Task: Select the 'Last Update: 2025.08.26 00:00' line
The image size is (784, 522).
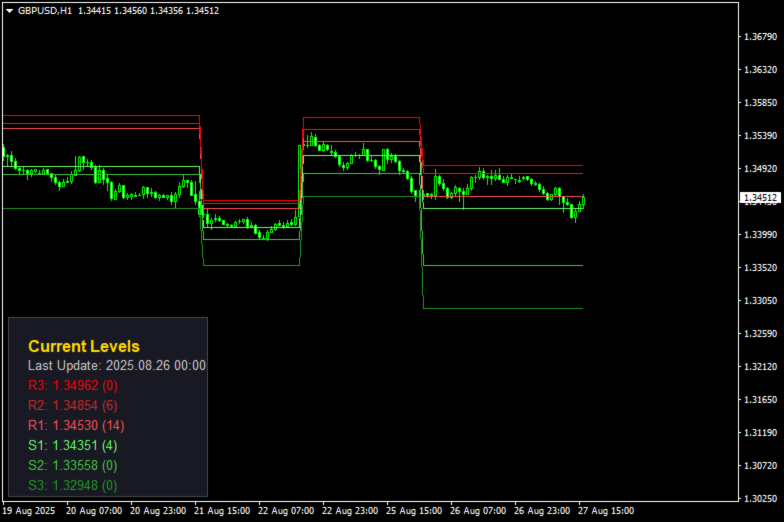Action: click(x=117, y=366)
